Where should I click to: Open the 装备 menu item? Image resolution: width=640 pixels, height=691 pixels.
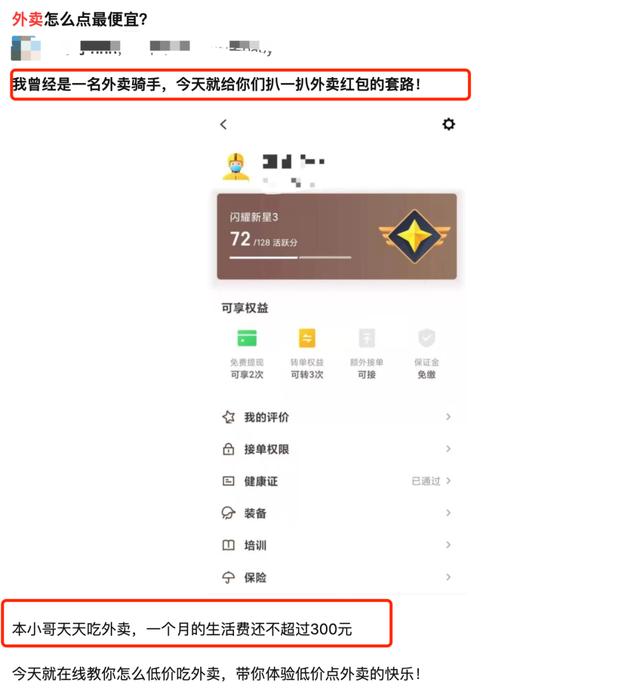point(336,513)
